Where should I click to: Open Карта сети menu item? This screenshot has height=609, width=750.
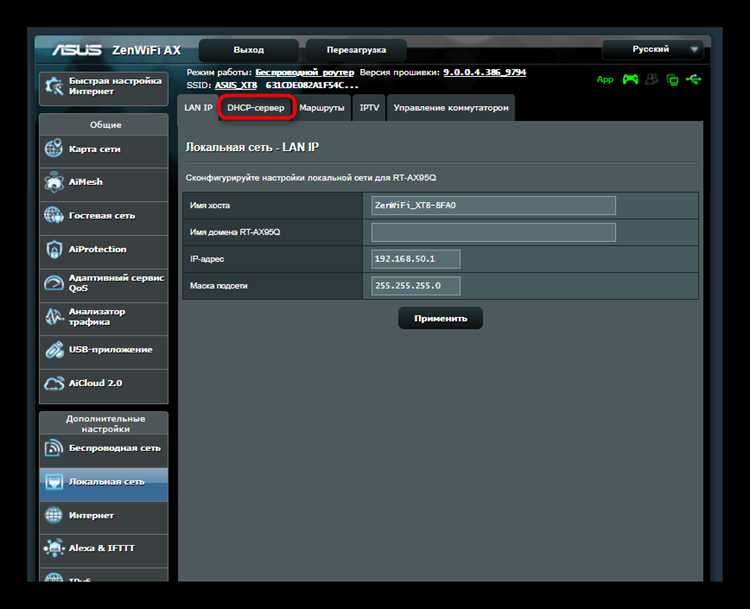tap(104, 149)
